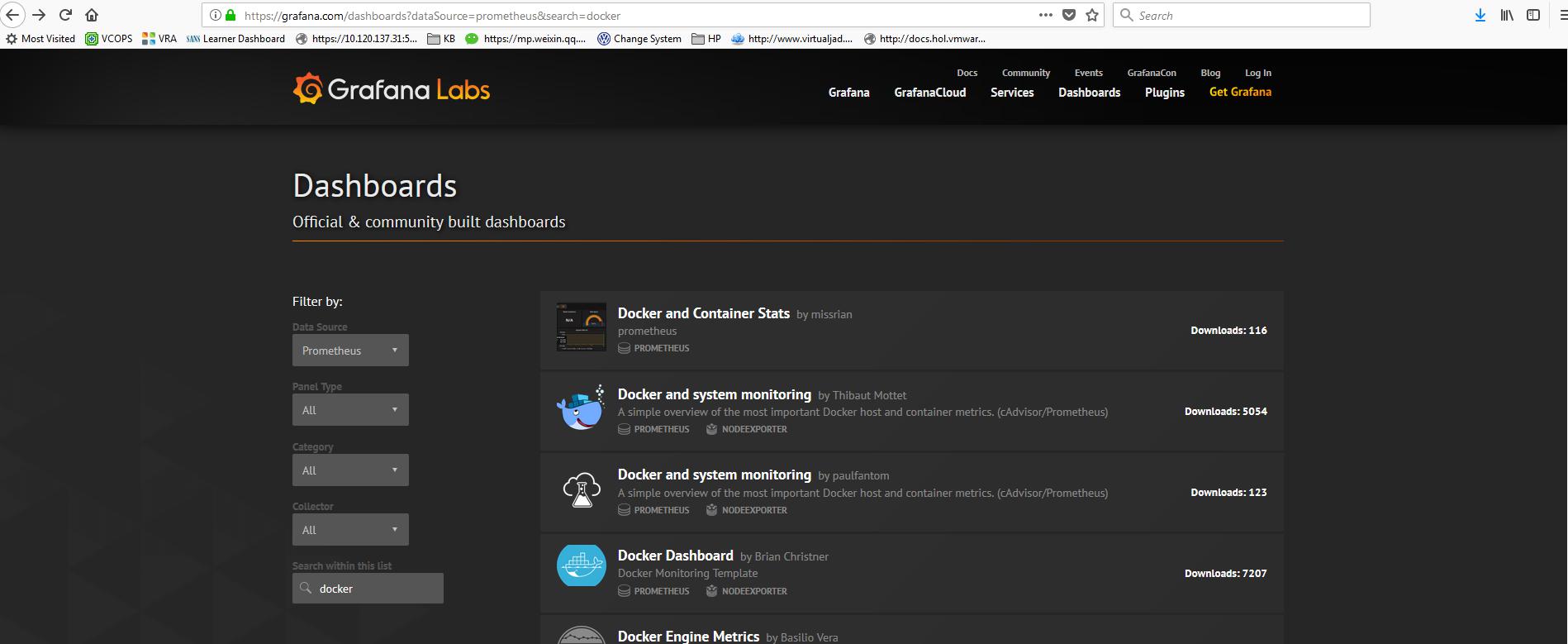
Task: Open the Change System bookmark
Action: (x=639, y=38)
